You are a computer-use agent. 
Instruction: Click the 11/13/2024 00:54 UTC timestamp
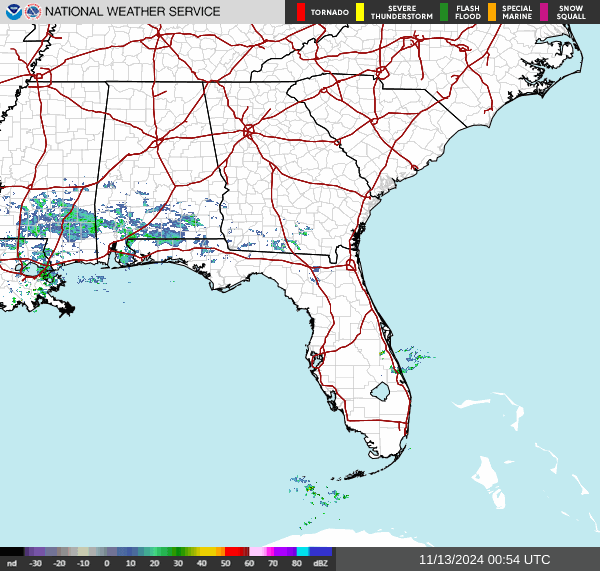click(484, 560)
